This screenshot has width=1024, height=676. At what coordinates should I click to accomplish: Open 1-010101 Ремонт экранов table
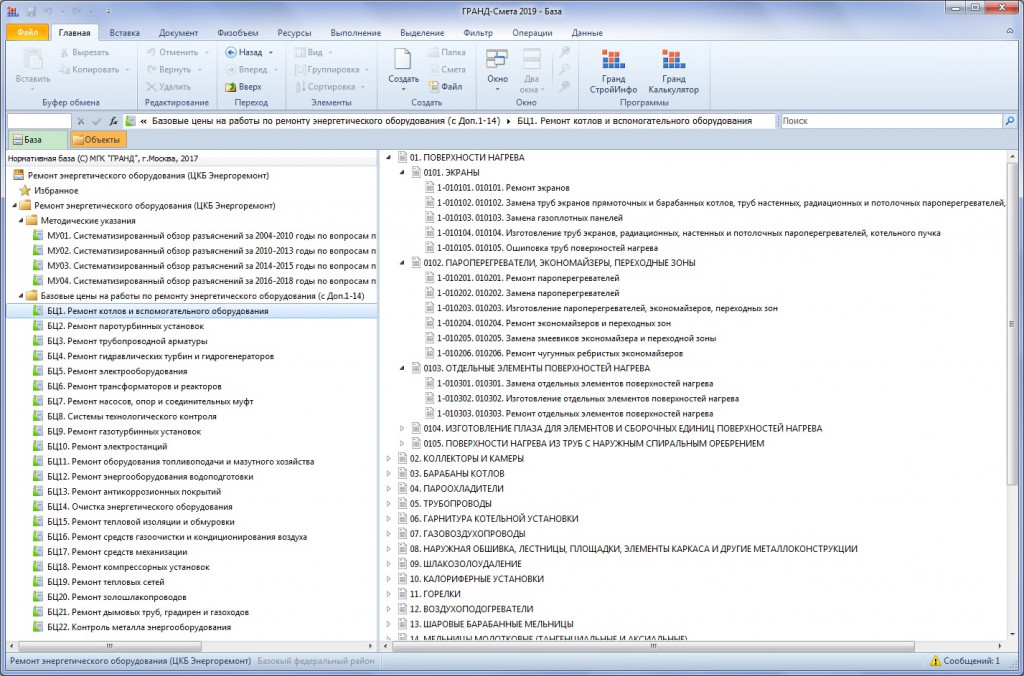click(498, 188)
